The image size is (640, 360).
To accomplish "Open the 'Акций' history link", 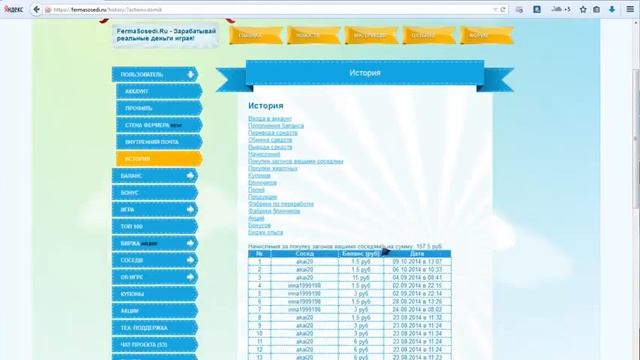I will (x=256, y=218).
